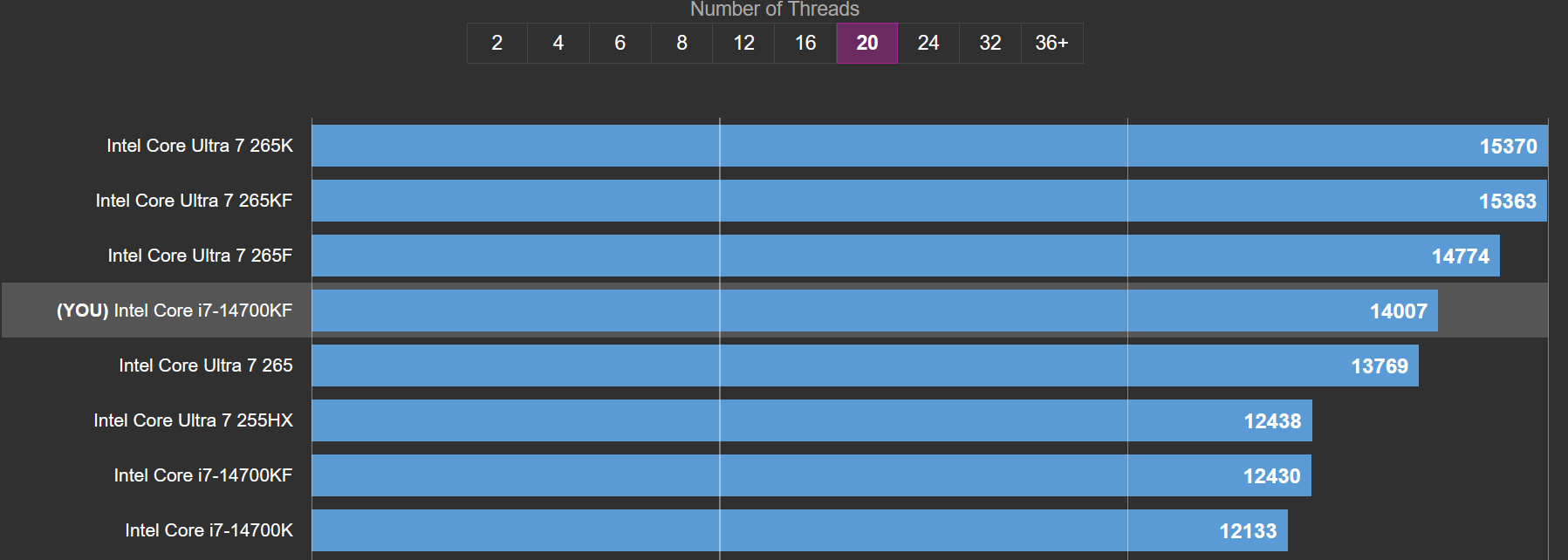This screenshot has height=560, width=1568.
Task: Select your CPU's bar scoring 14007
Action: click(874, 311)
